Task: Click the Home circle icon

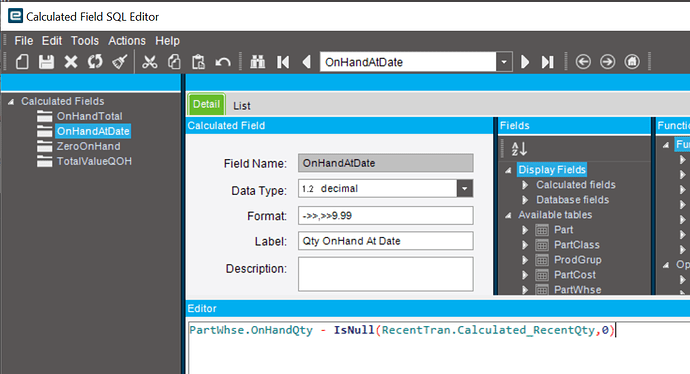Action: point(632,62)
